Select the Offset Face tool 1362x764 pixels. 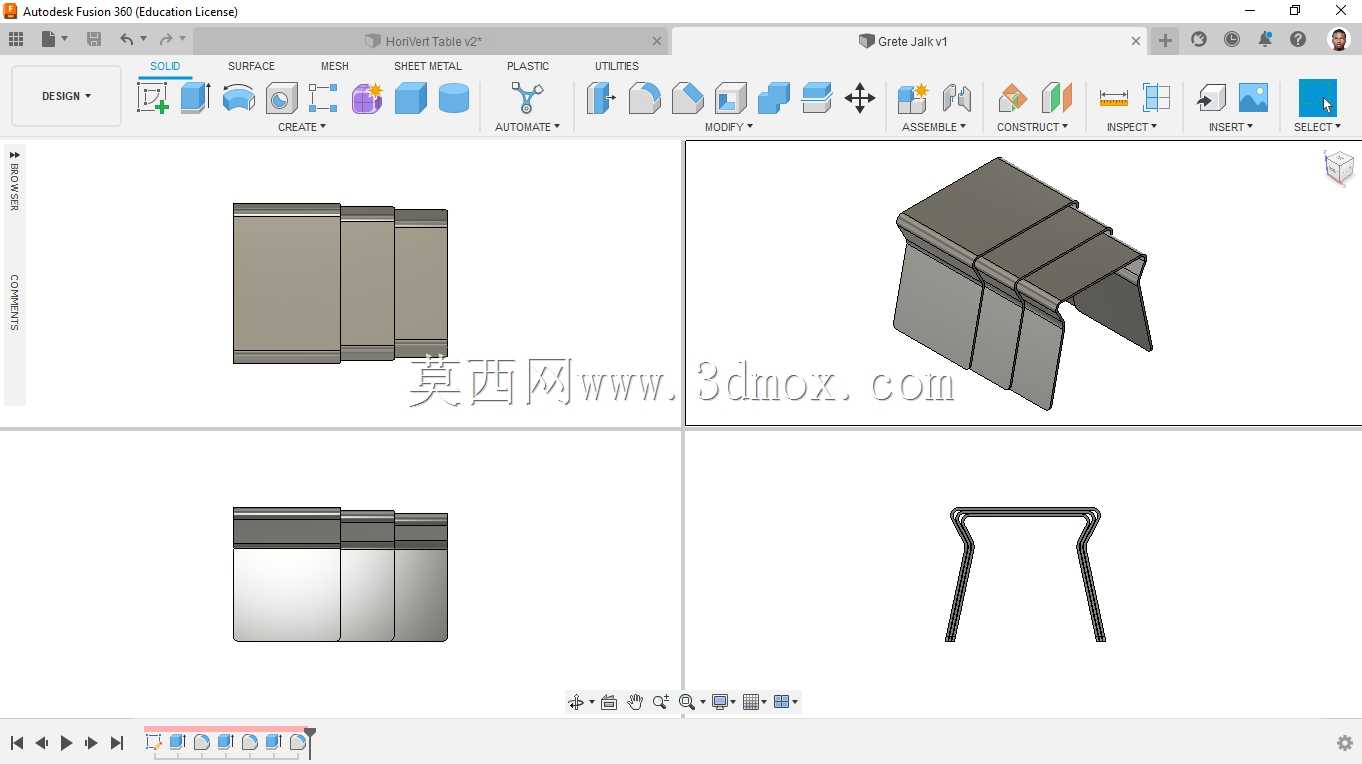coord(817,98)
